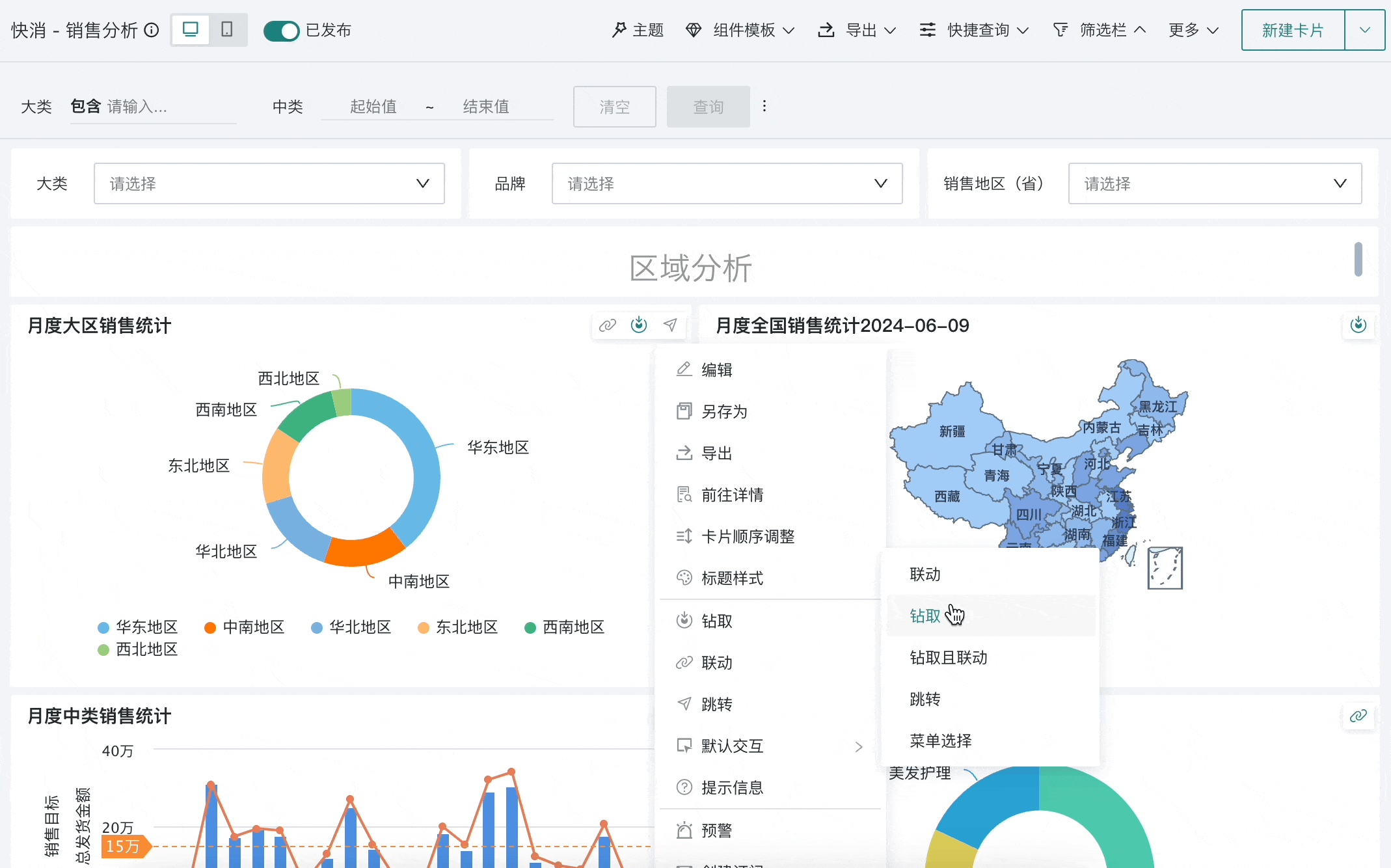Open the 销售地区（省） dropdown
Viewport: 1391px width, 868px height.
pos(1215,183)
